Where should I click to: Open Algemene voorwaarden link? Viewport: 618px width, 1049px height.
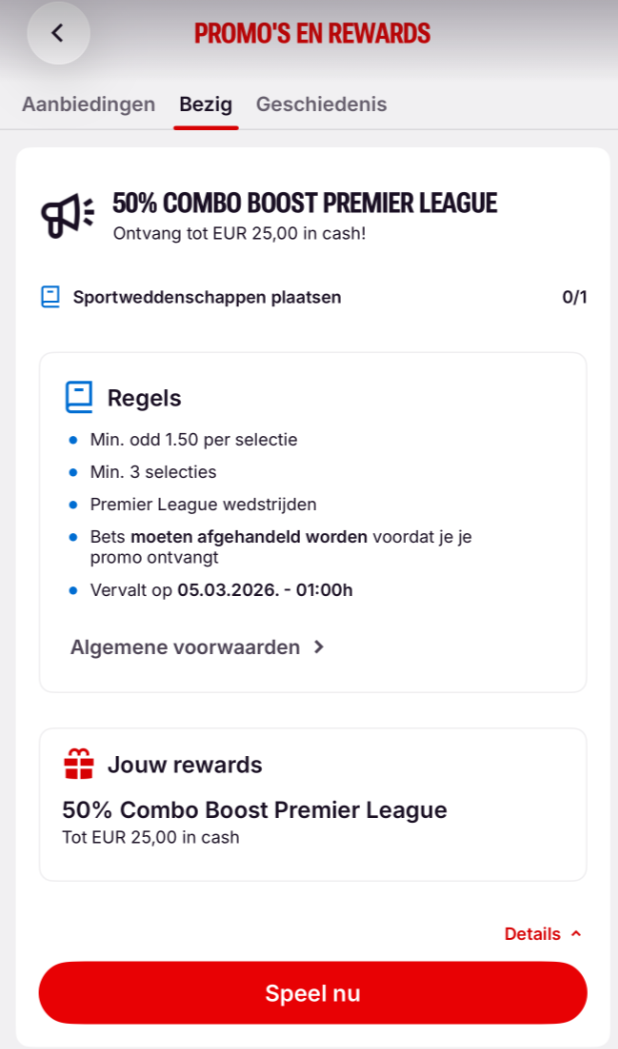pyautogui.click(x=185, y=647)
